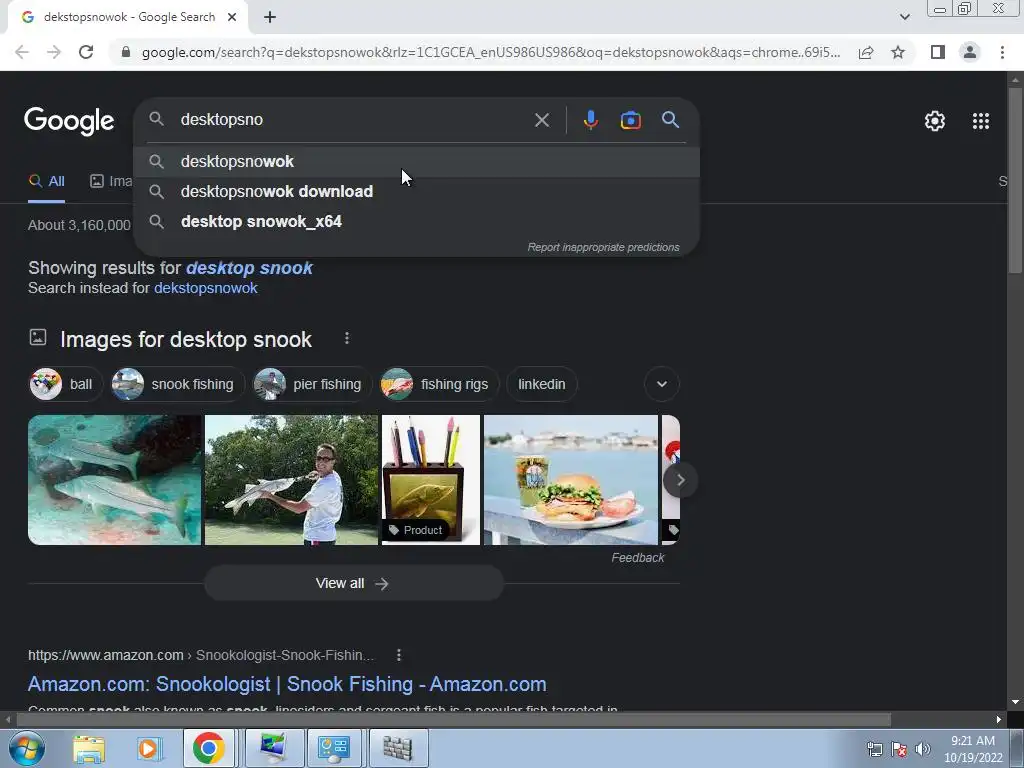Open the underwater snook fish image
Viewport: 1024px width, 768px height.
114,480
